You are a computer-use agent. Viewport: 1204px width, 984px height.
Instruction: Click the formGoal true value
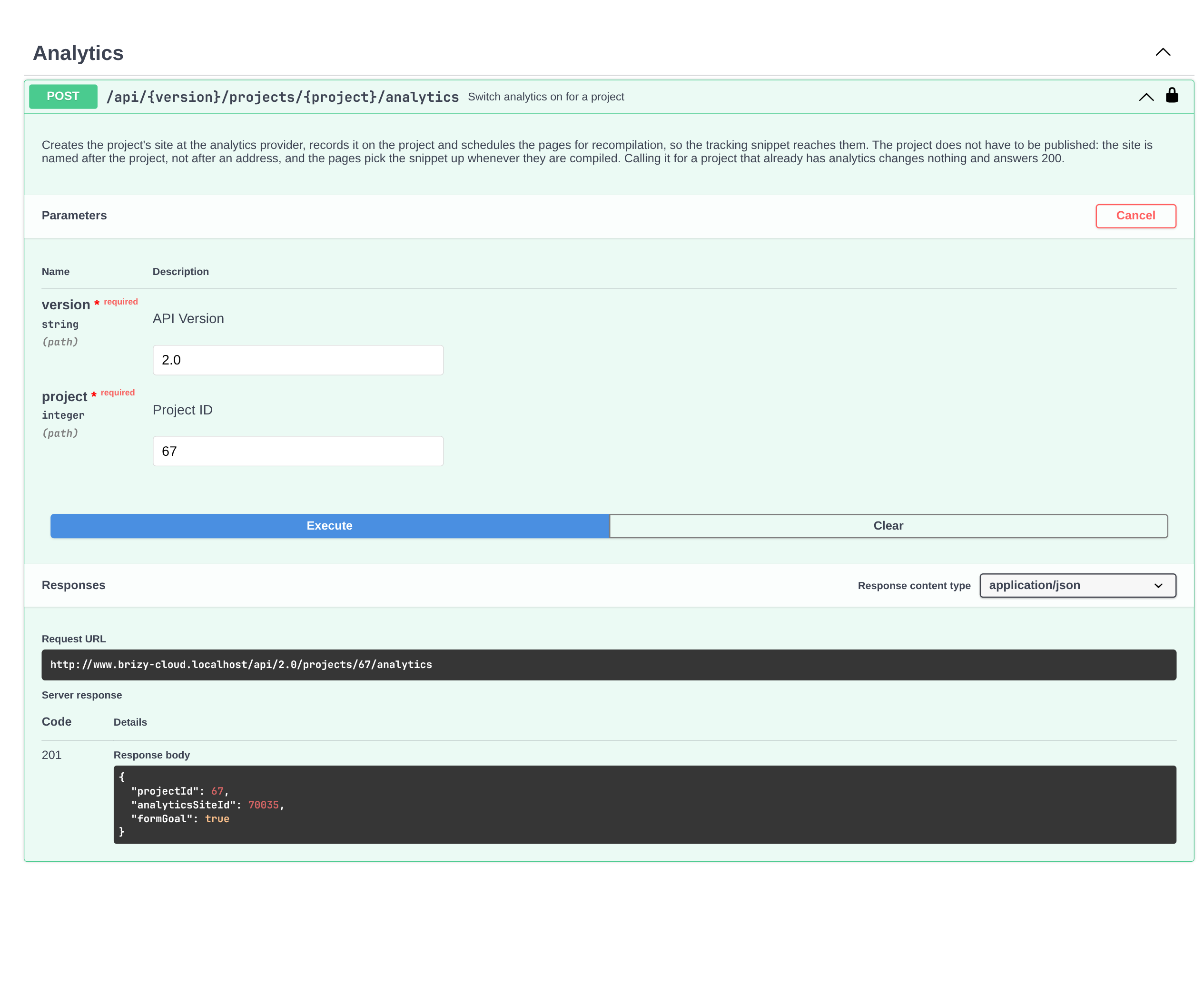point(217,818)
